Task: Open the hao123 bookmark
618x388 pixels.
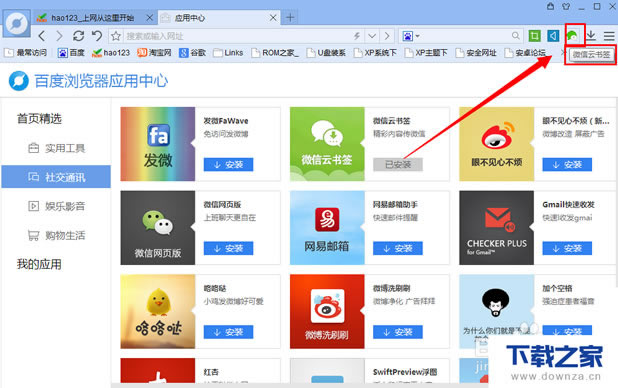Action: tap(111, 53)
